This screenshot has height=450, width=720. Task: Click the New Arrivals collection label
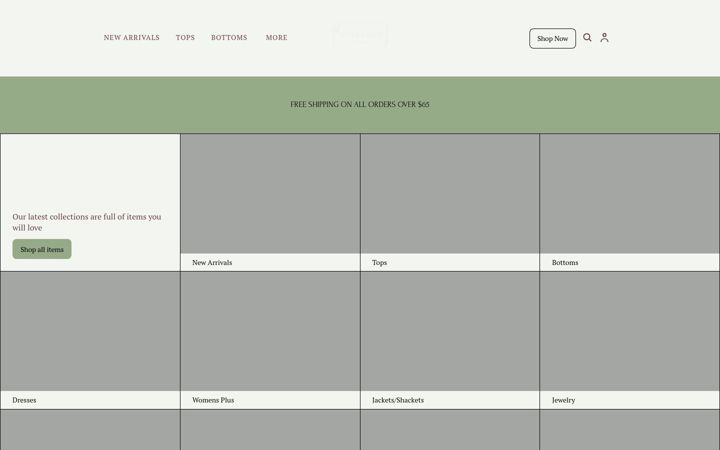[212, 263]
